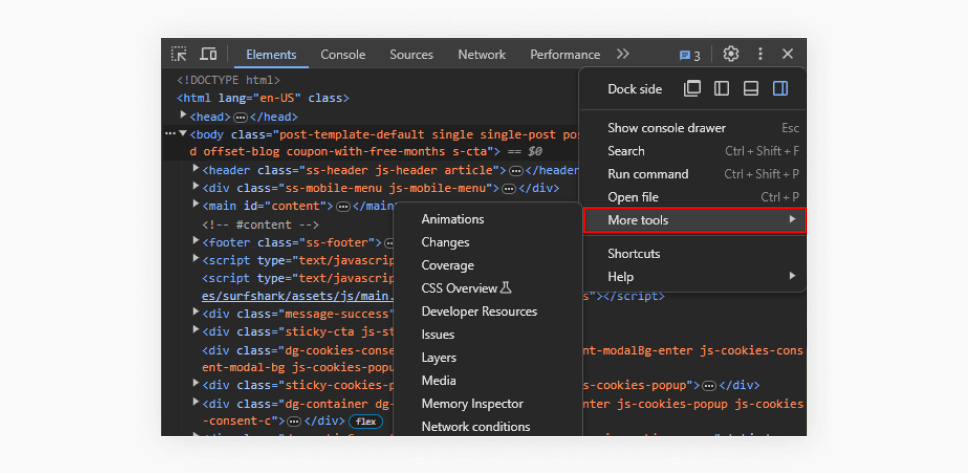Expand the sticky-cookies div node

[196, 383]
